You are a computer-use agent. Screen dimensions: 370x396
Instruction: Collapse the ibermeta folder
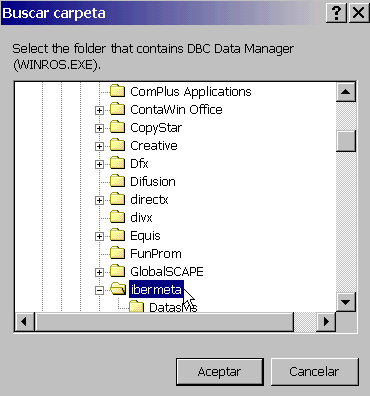coord(99,290)
